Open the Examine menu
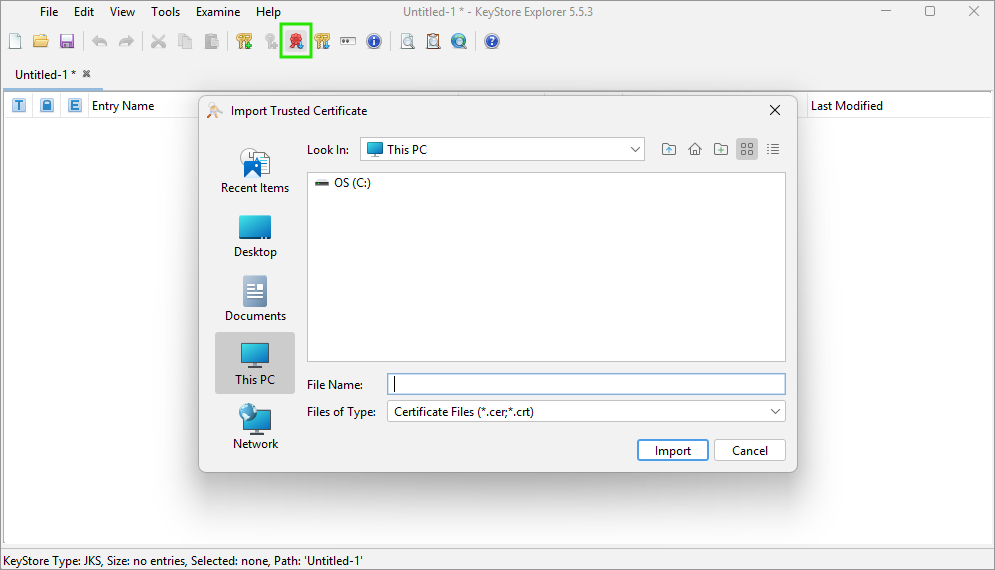This screenshot has height=570, width=995. click(217, 12)
